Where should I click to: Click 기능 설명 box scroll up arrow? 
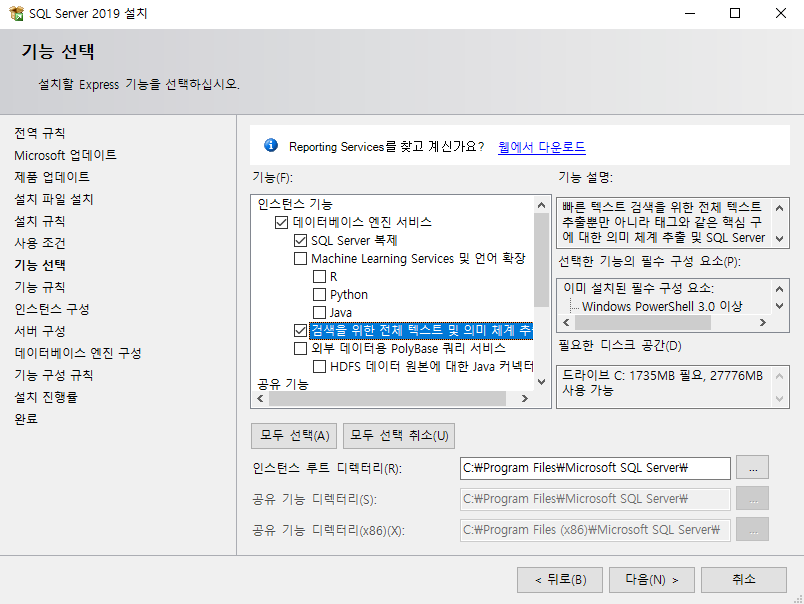pyautogui.click(x=779, y=208)
